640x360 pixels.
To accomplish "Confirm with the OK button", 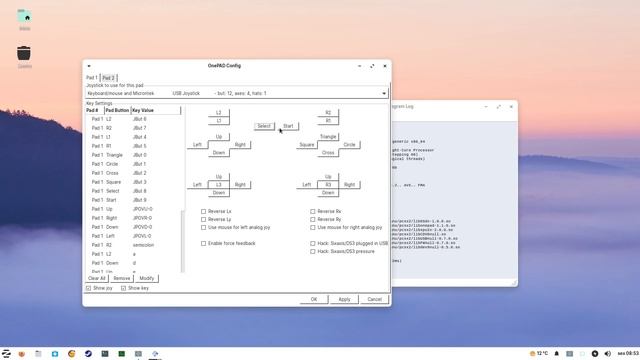I will pyautogui.click(x=314, y=300).
